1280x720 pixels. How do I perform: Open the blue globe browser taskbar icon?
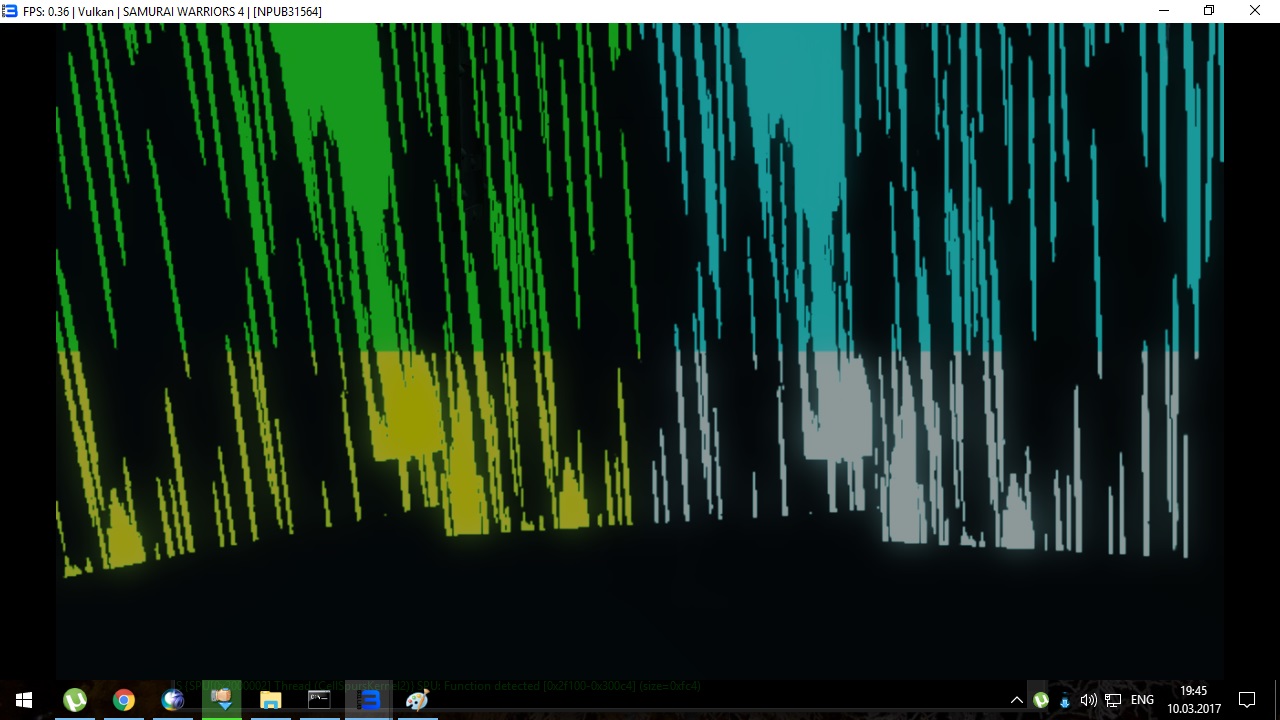click(172, 700)
